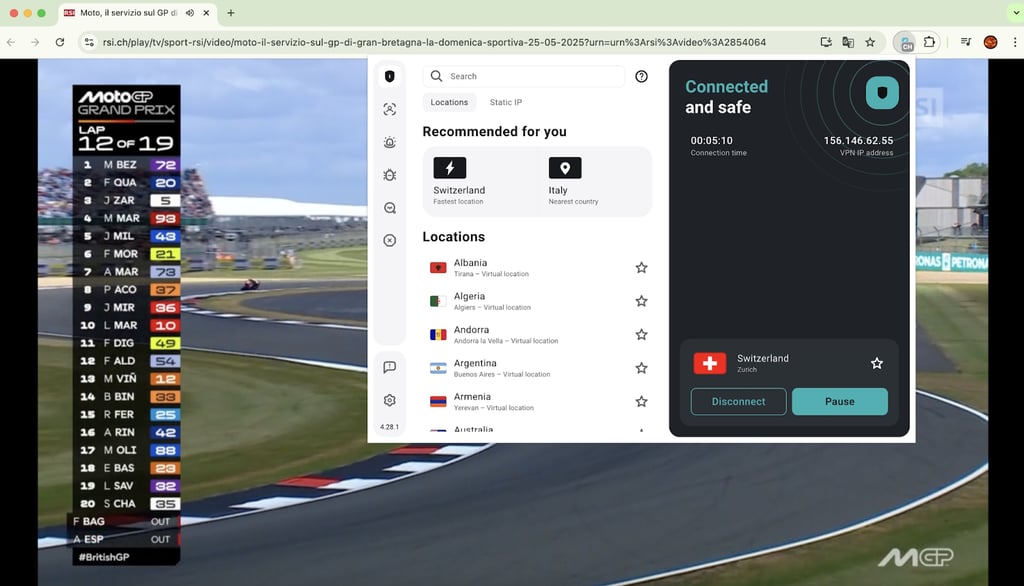Select Andorra la Vella location row

[x=537, y=334]
